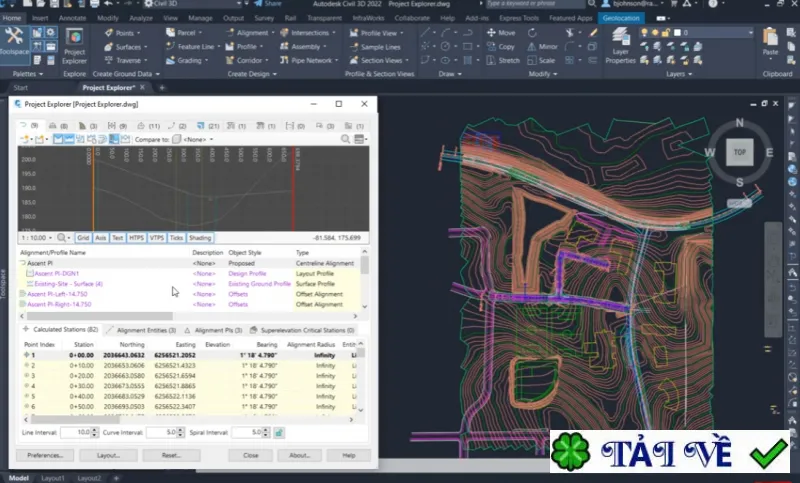Open the Annotate ribbon tab

coord(72,18)
